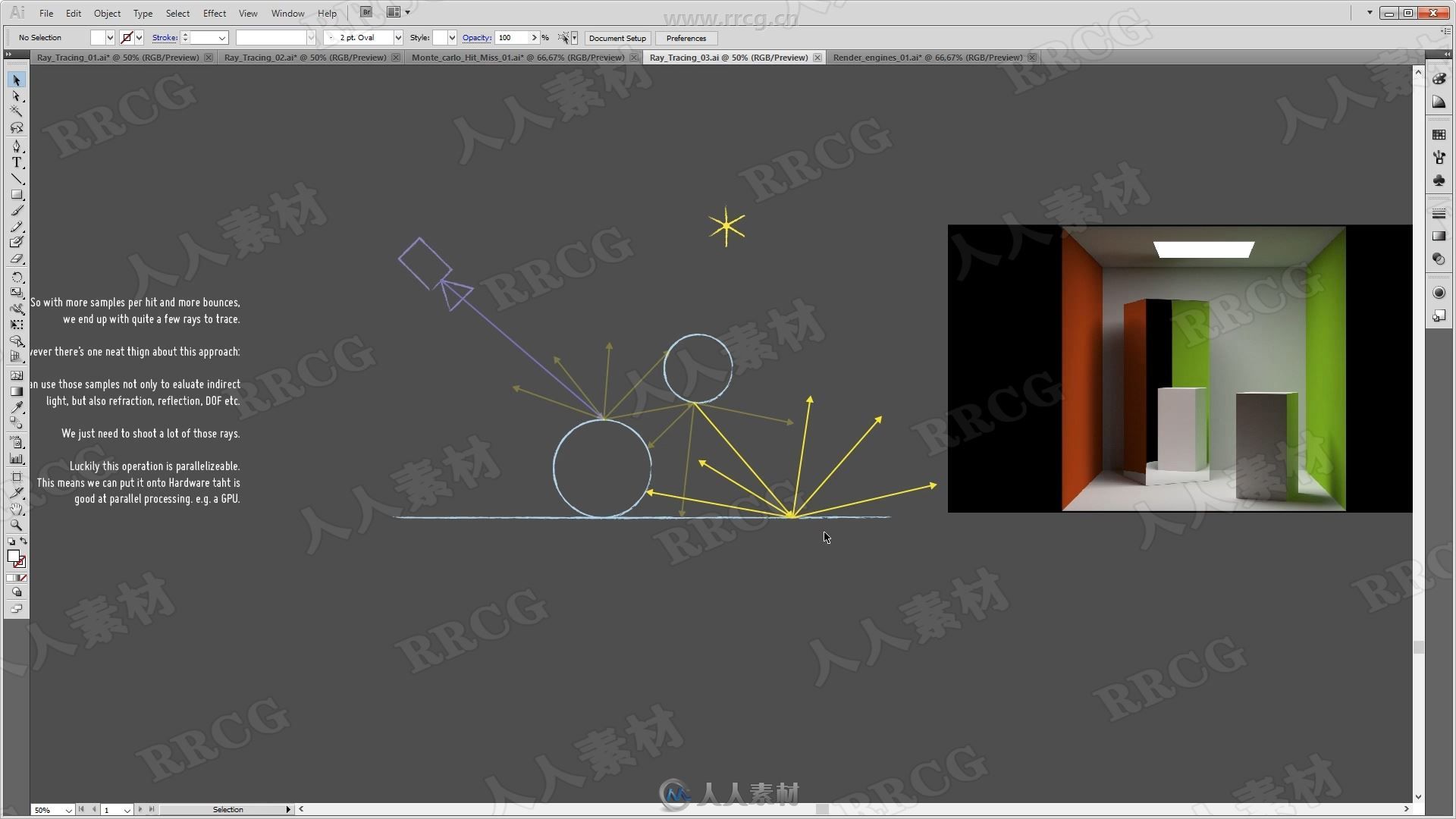Open the stroke color dropdown in control bar
This screenshot has width=1456, height=819.
point(139,38)
